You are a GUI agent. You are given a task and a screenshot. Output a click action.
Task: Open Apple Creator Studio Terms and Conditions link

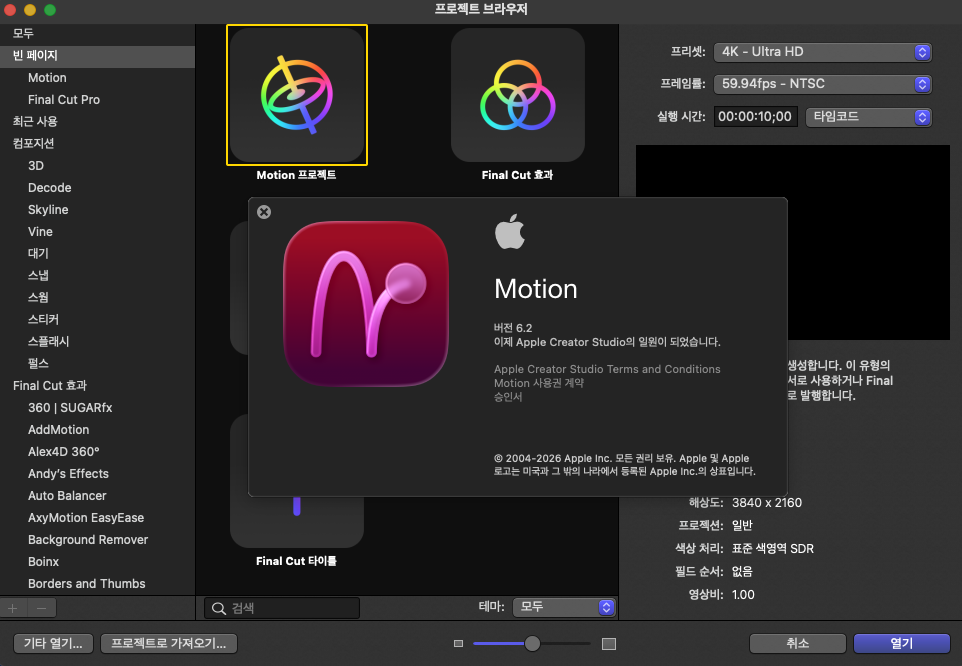tap(607, 369)
